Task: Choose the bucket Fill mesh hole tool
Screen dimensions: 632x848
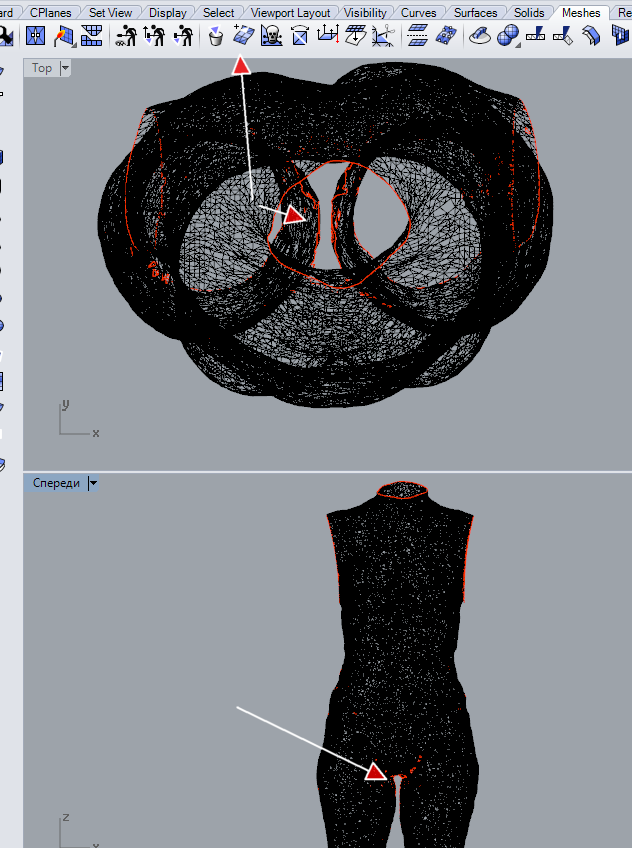Action: pyautogui.click(x=216, y=36)
